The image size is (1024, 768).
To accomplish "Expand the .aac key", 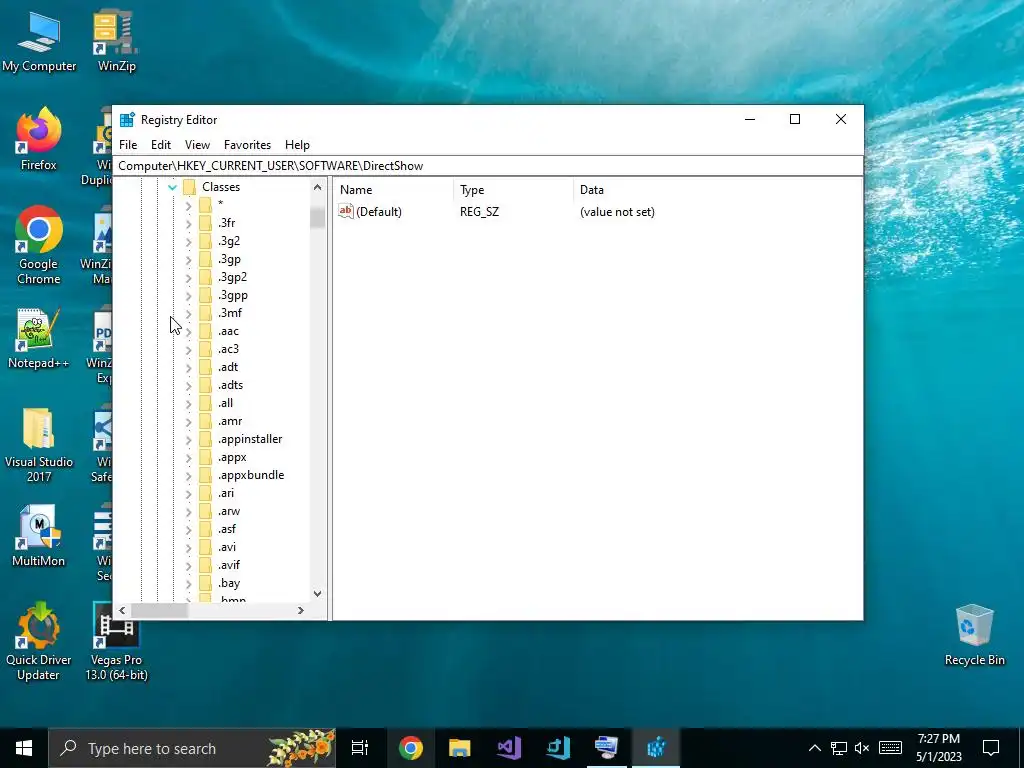I will tap(189, 332).
